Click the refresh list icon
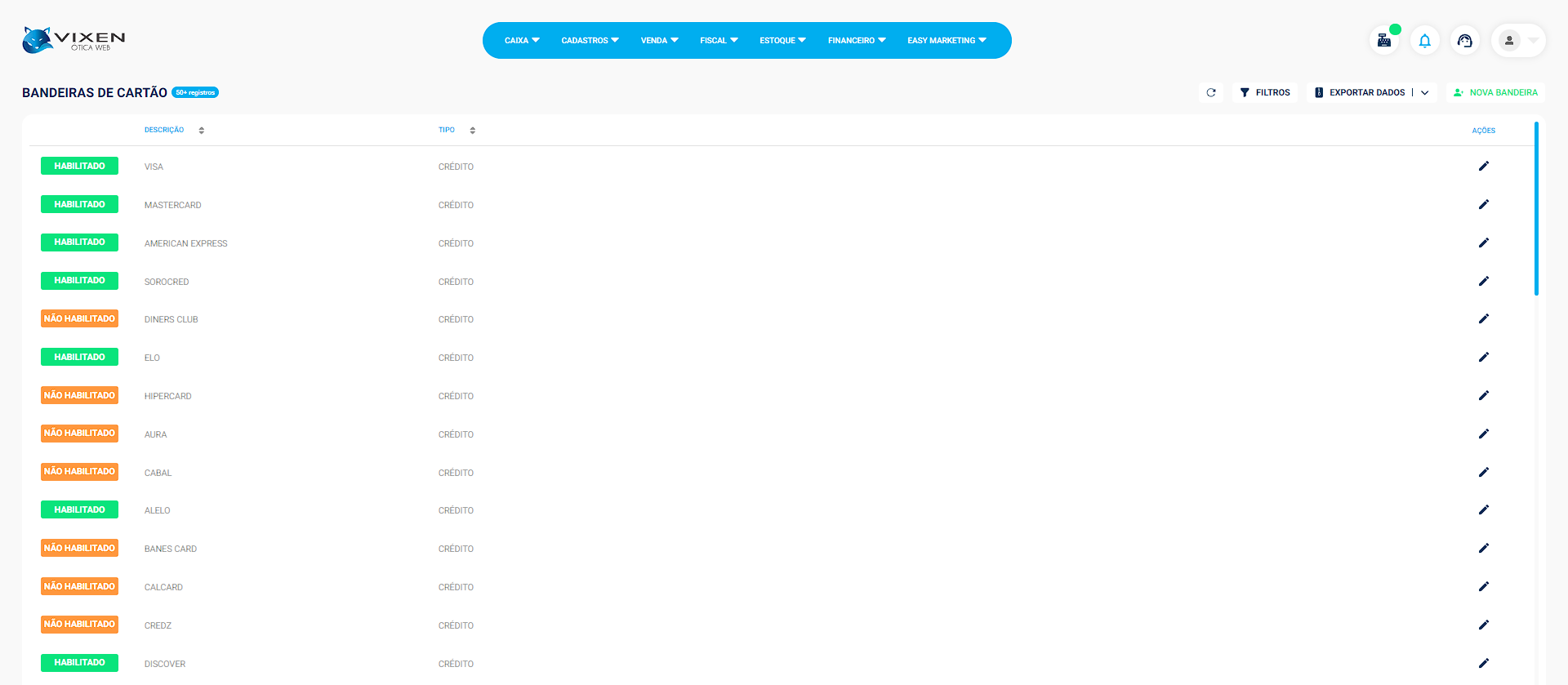The height and width of the screenshot is (685, 1568). coord(1211,93)
